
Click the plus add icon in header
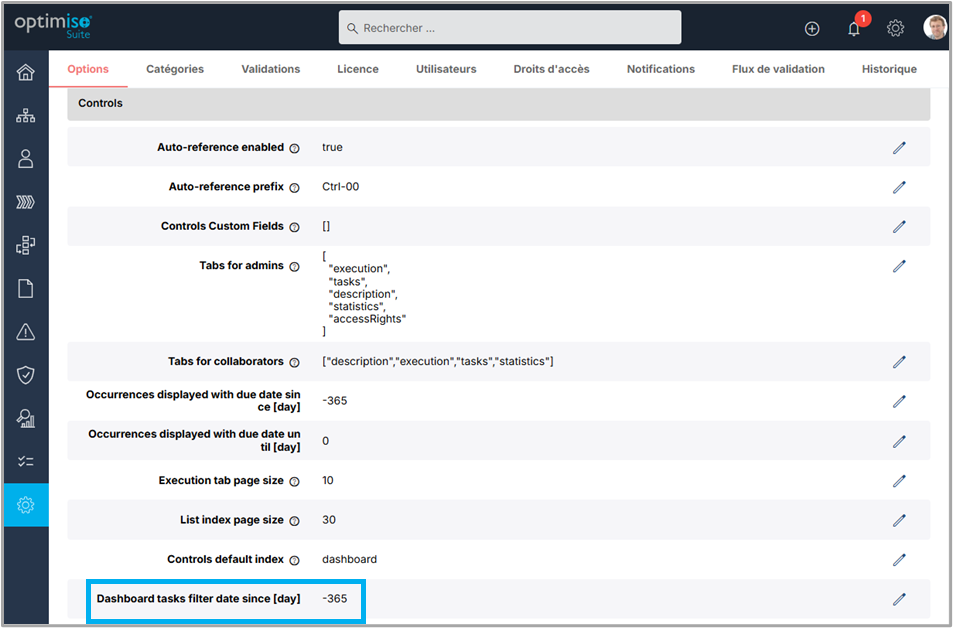(812, 29)
